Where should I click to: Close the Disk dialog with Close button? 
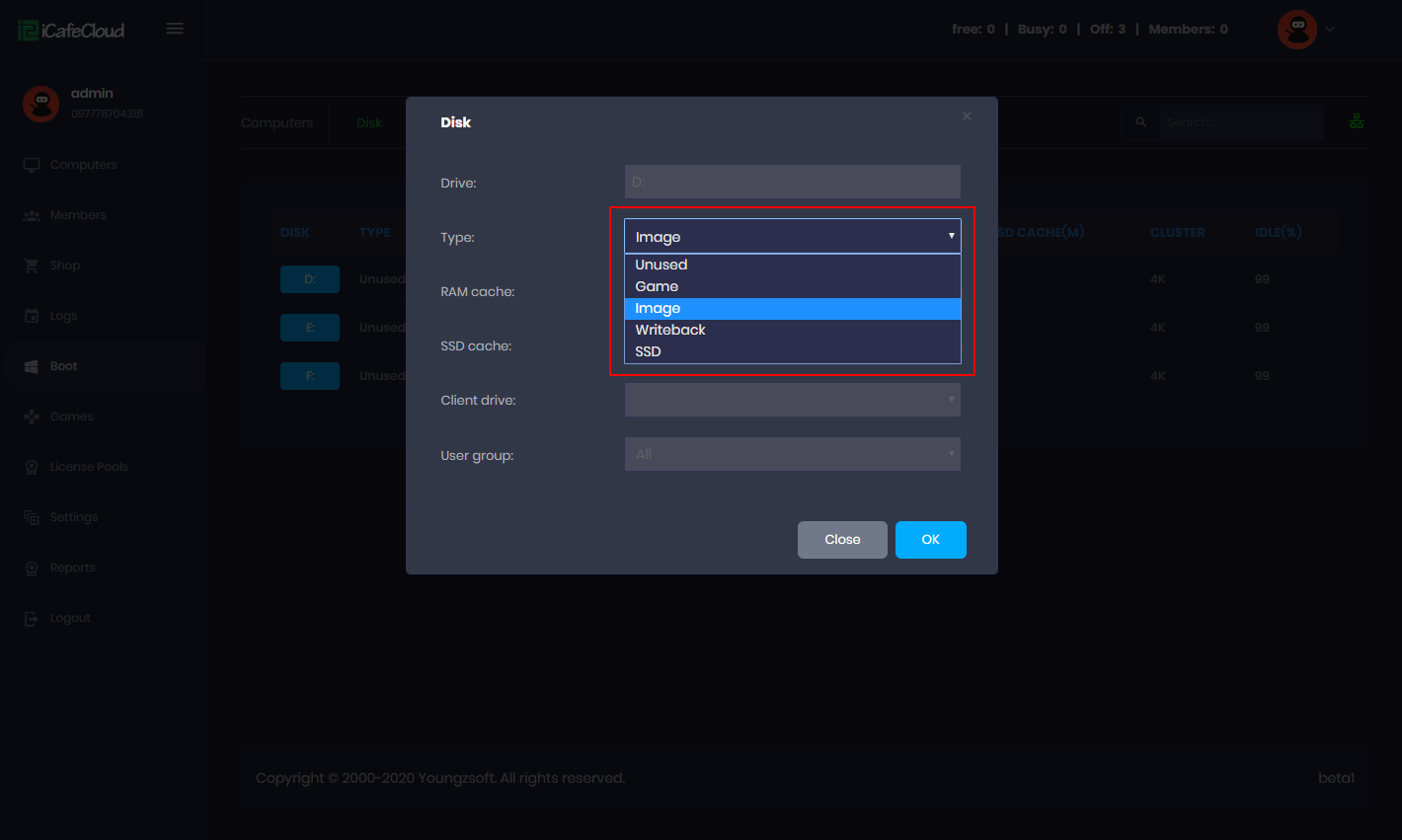click(842, 539)
